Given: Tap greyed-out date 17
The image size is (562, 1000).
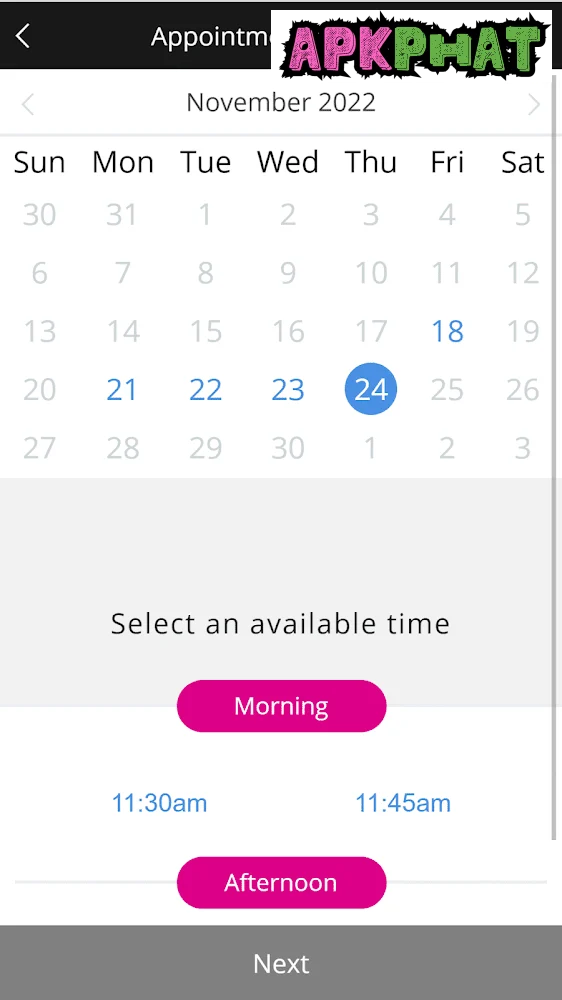Looking at the screenshot, I should tap(371, 331).
